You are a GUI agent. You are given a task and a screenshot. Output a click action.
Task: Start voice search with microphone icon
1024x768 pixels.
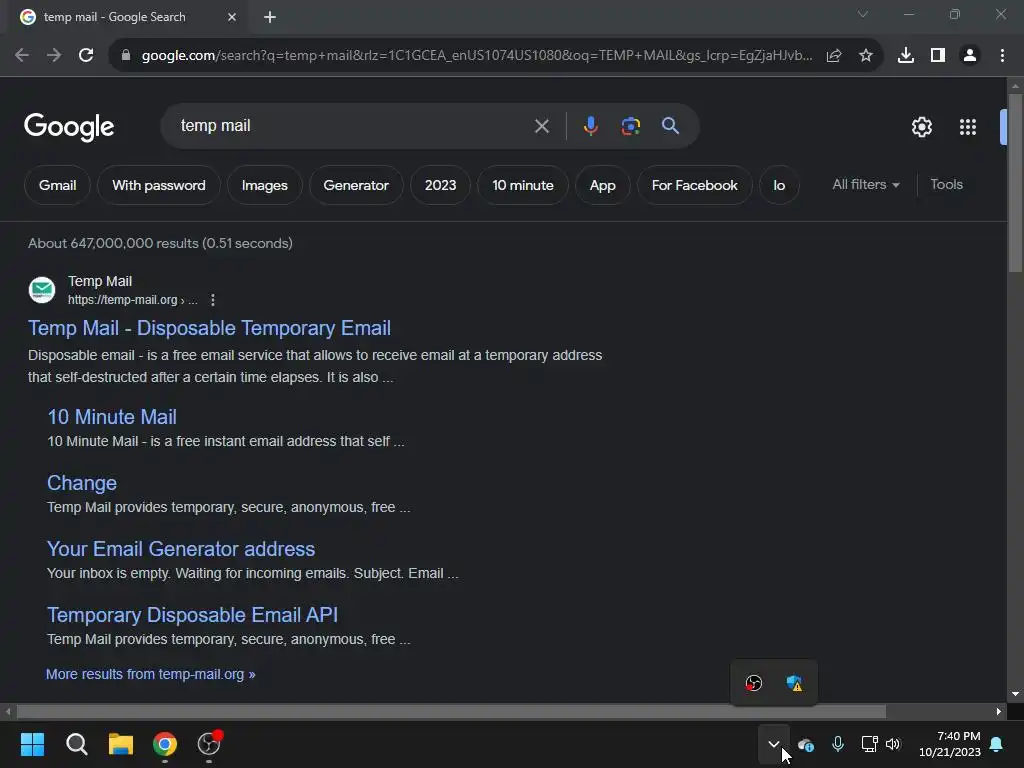(590, 126)
